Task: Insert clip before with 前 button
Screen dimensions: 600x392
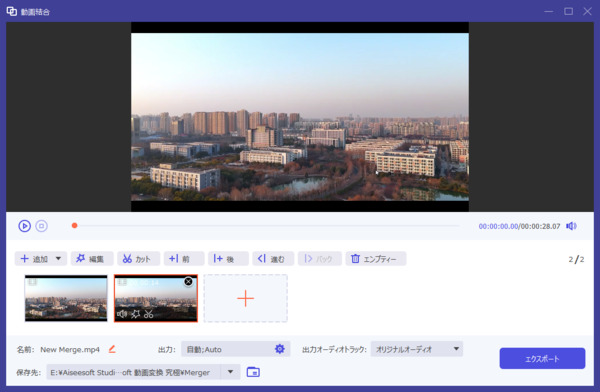Action: pyautogui.click(x=184, y=259)
